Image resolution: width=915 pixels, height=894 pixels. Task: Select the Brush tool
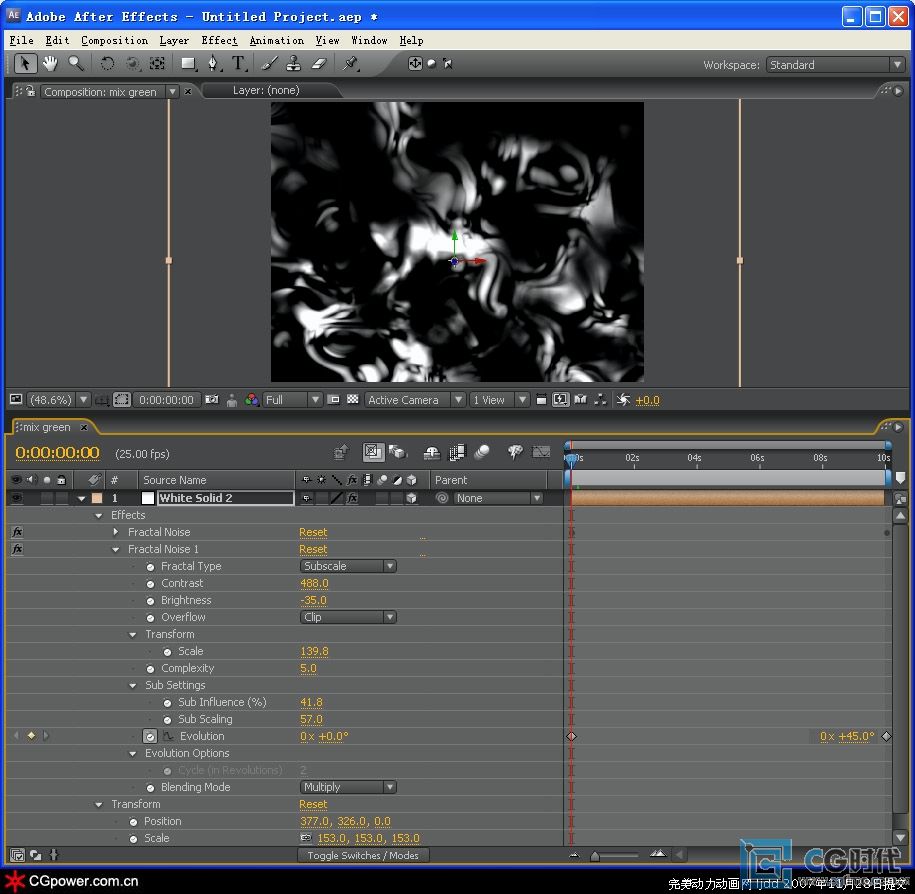[x=269, y=64]
